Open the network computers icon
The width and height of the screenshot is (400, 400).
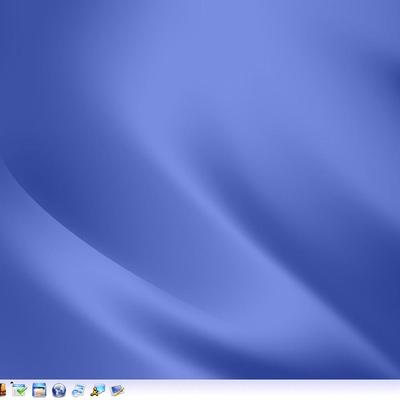(x=98, y=390)
